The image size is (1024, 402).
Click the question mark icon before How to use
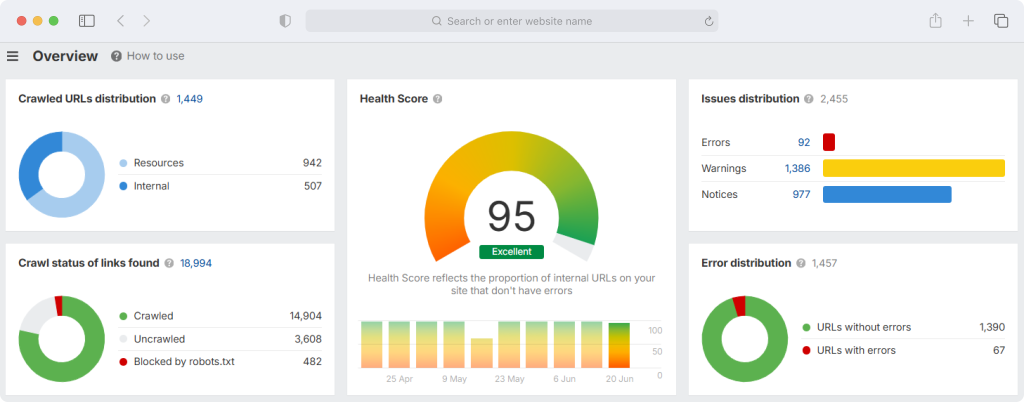116,56
